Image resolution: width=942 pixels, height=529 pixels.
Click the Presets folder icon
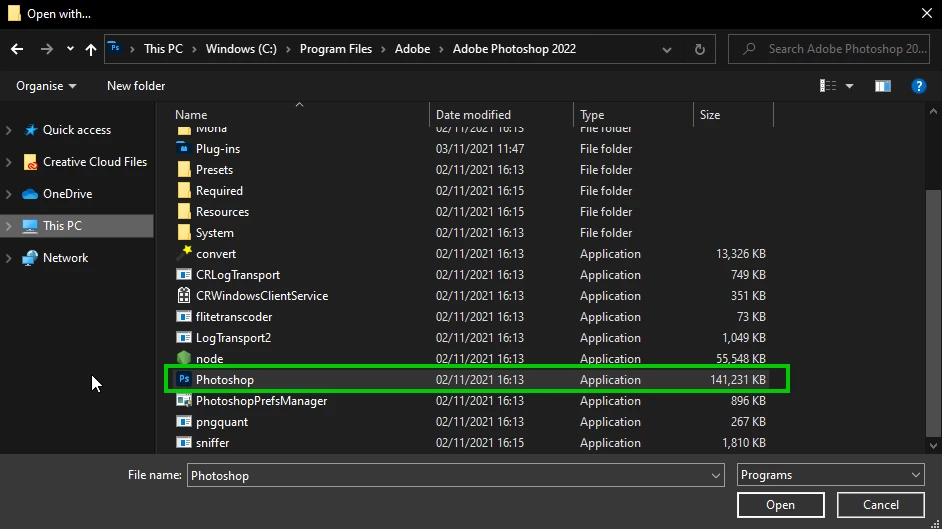tap(184, 169)
